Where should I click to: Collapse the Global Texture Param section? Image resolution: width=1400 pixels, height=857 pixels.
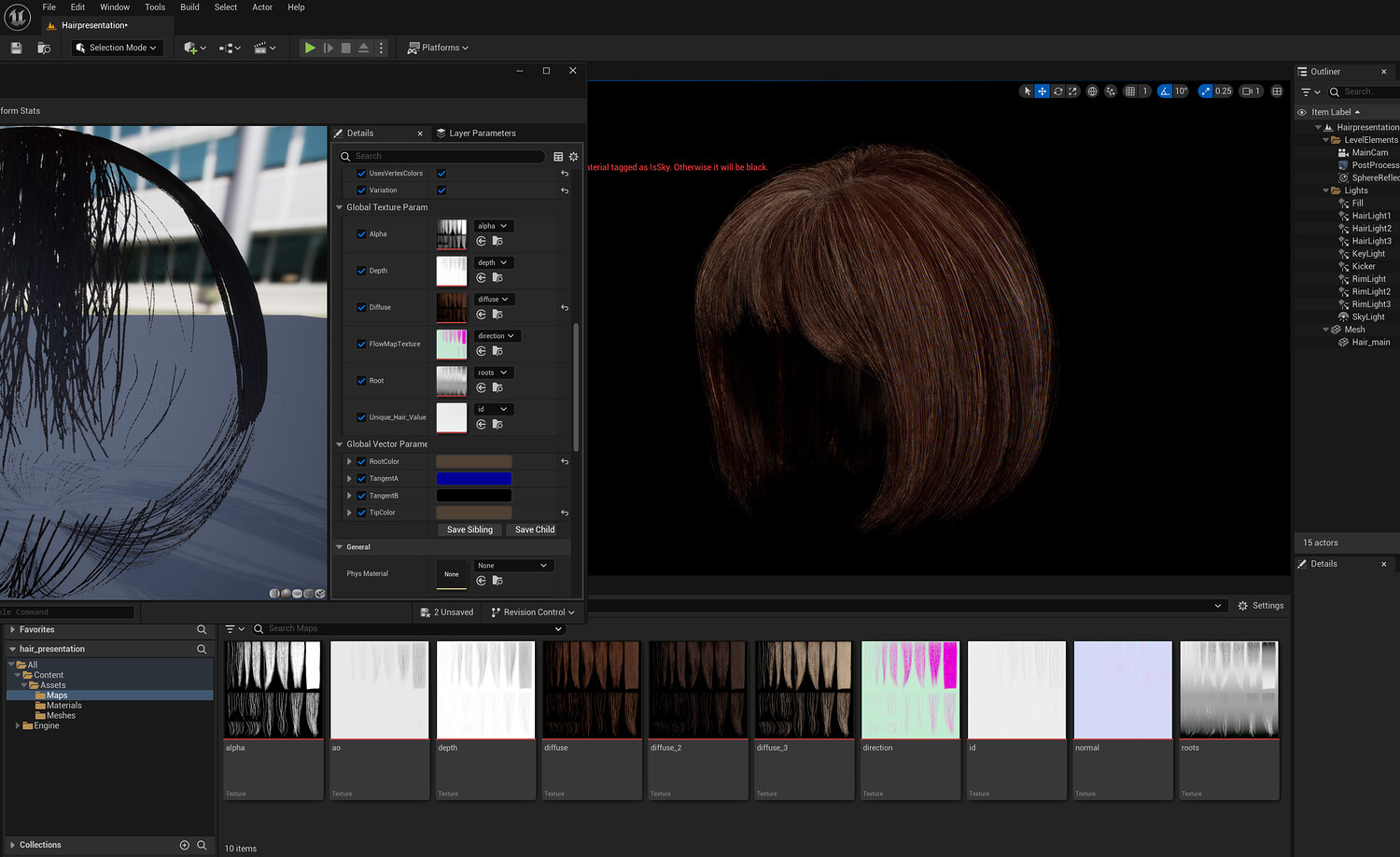coord(340,207)
